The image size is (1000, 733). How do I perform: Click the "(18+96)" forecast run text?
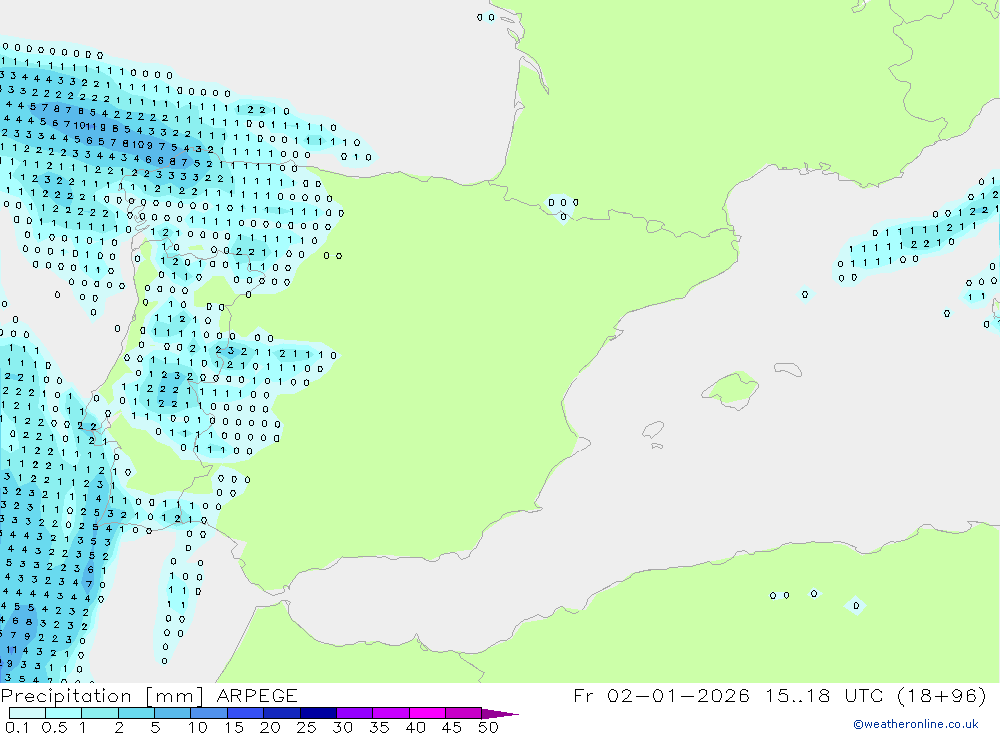[941, 695]
